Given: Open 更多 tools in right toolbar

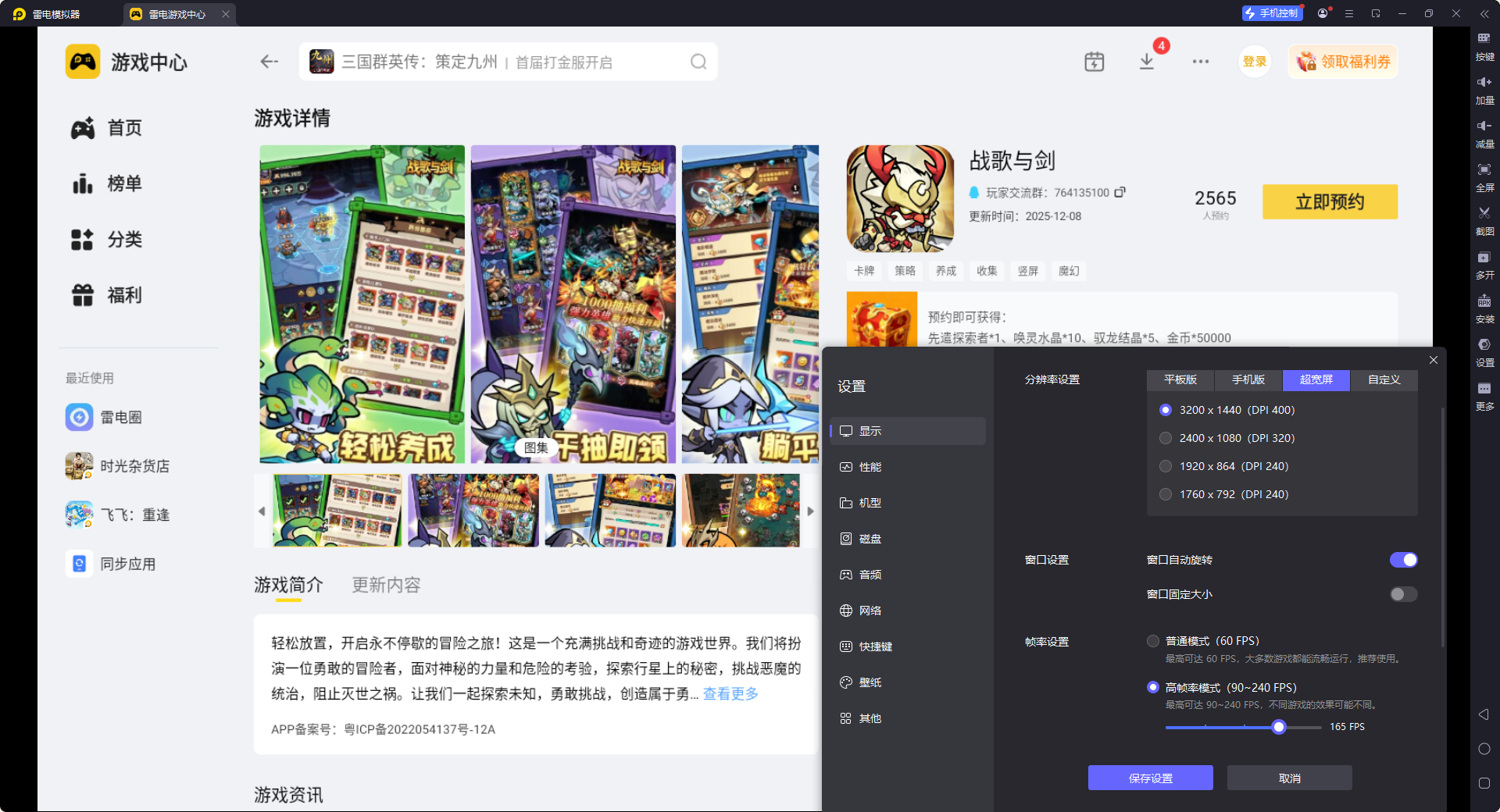Looking at the screenshot, I should pyautogui.click(x=1484, y=397).
